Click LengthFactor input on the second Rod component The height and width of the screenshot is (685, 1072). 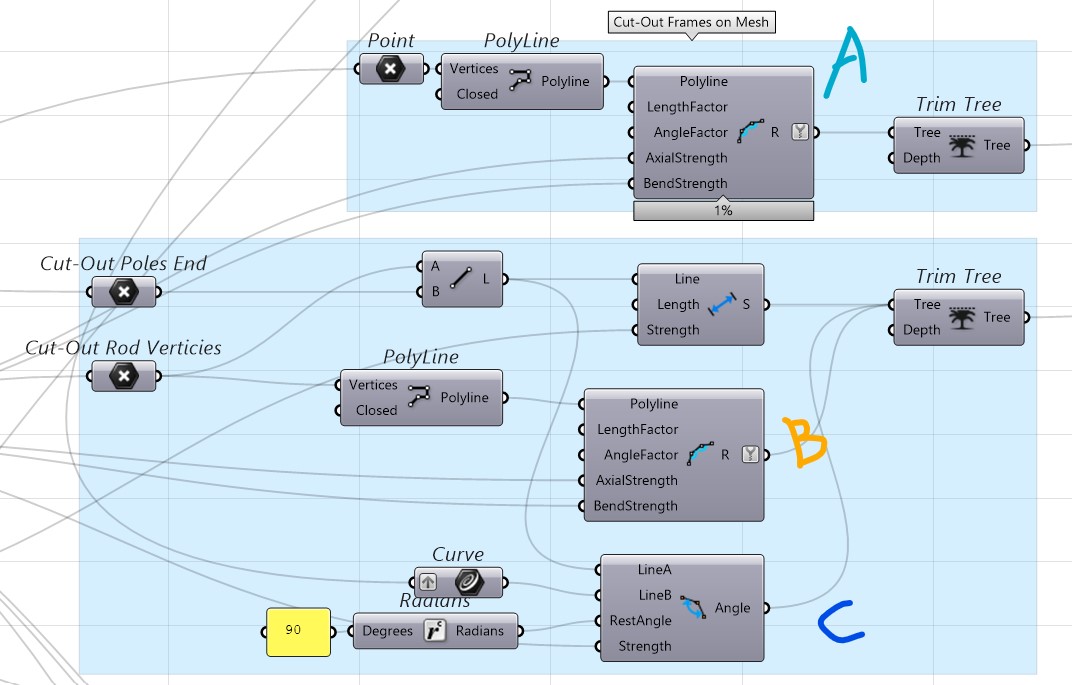637,429
